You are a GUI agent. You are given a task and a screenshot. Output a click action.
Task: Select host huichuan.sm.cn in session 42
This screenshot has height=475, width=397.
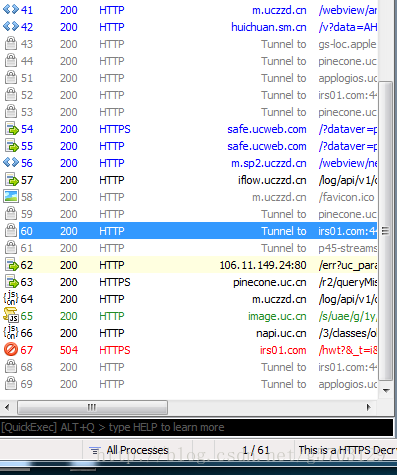(269, 27)
